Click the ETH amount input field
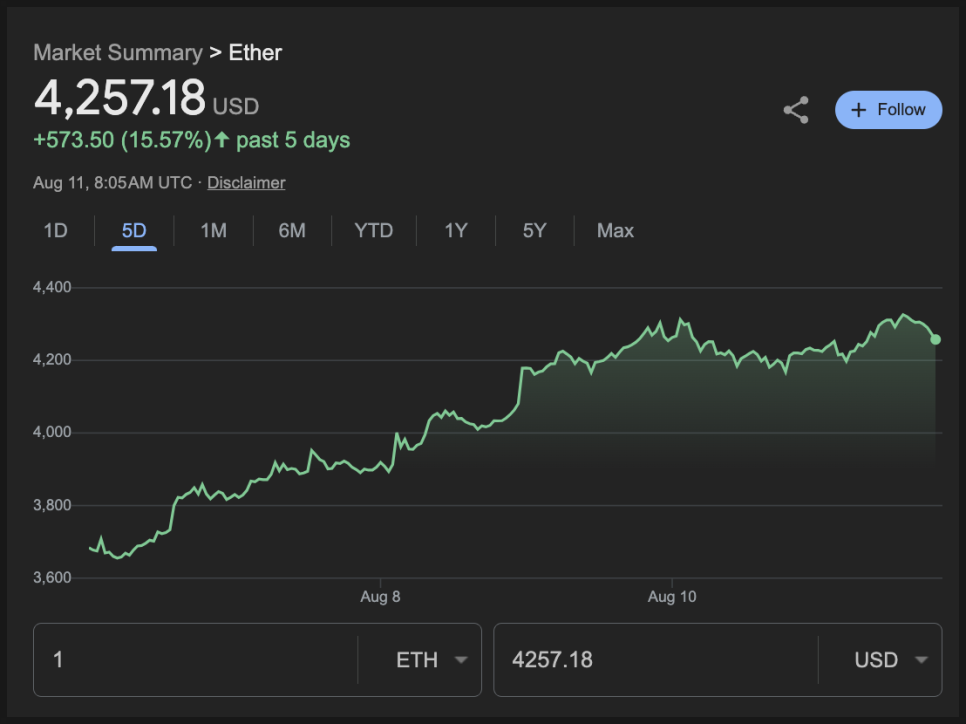Screen dimensions: 966x724 click(x=195, y=660)
